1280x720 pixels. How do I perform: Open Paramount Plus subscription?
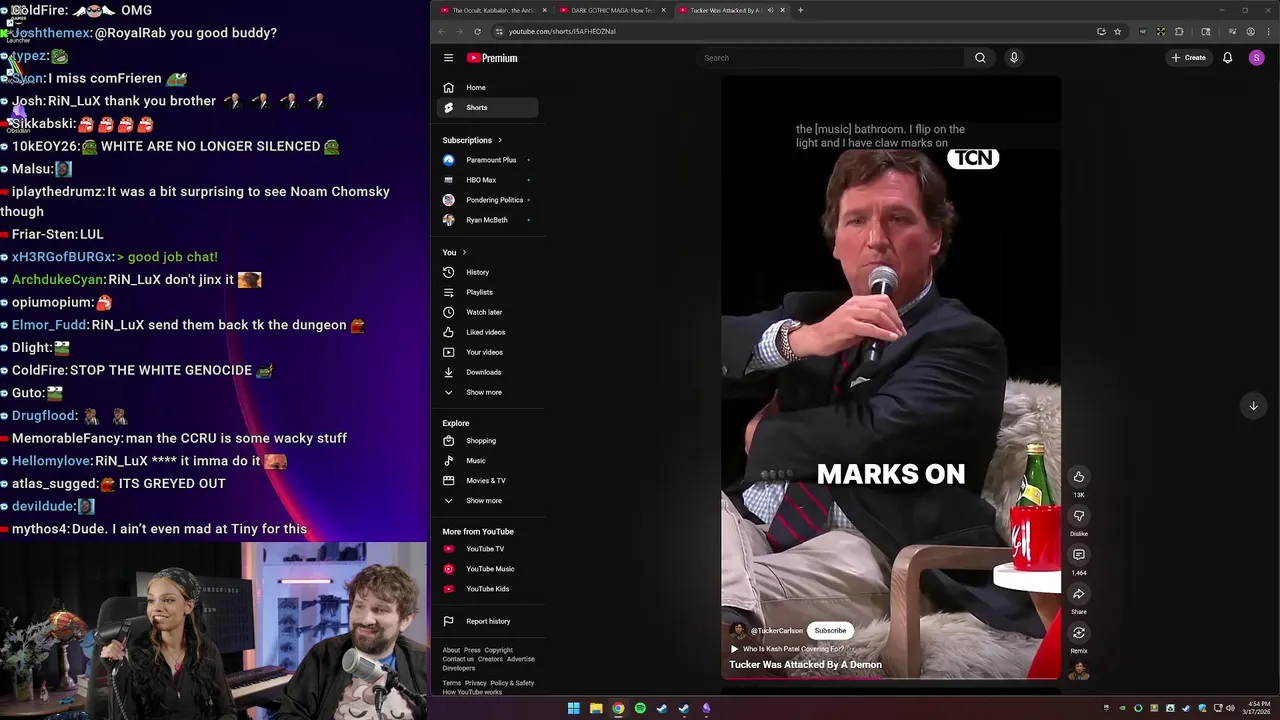[489, 160]
